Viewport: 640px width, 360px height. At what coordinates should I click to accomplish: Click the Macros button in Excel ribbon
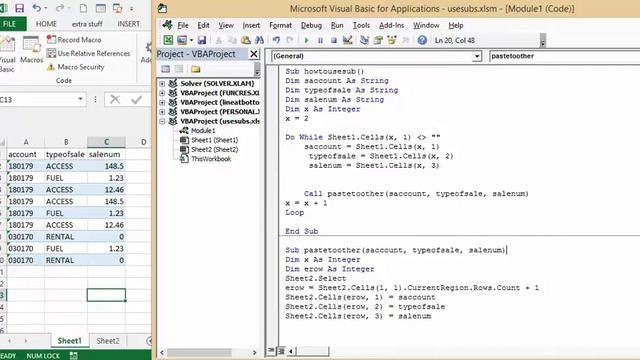tap(31, 50)
